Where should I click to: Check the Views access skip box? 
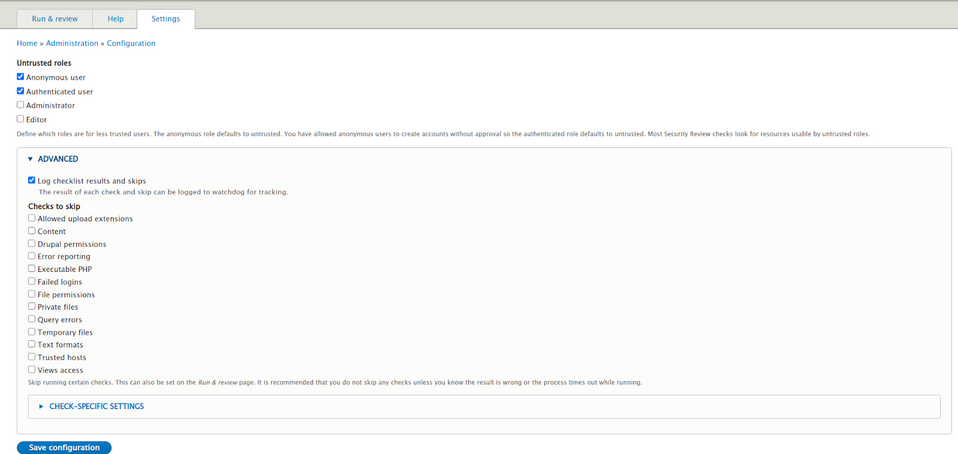click(32, 370)
